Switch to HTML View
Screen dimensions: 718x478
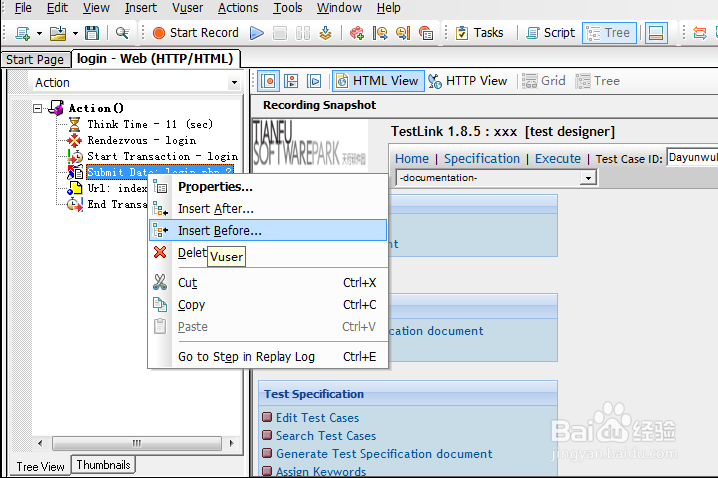pos(378,81)
